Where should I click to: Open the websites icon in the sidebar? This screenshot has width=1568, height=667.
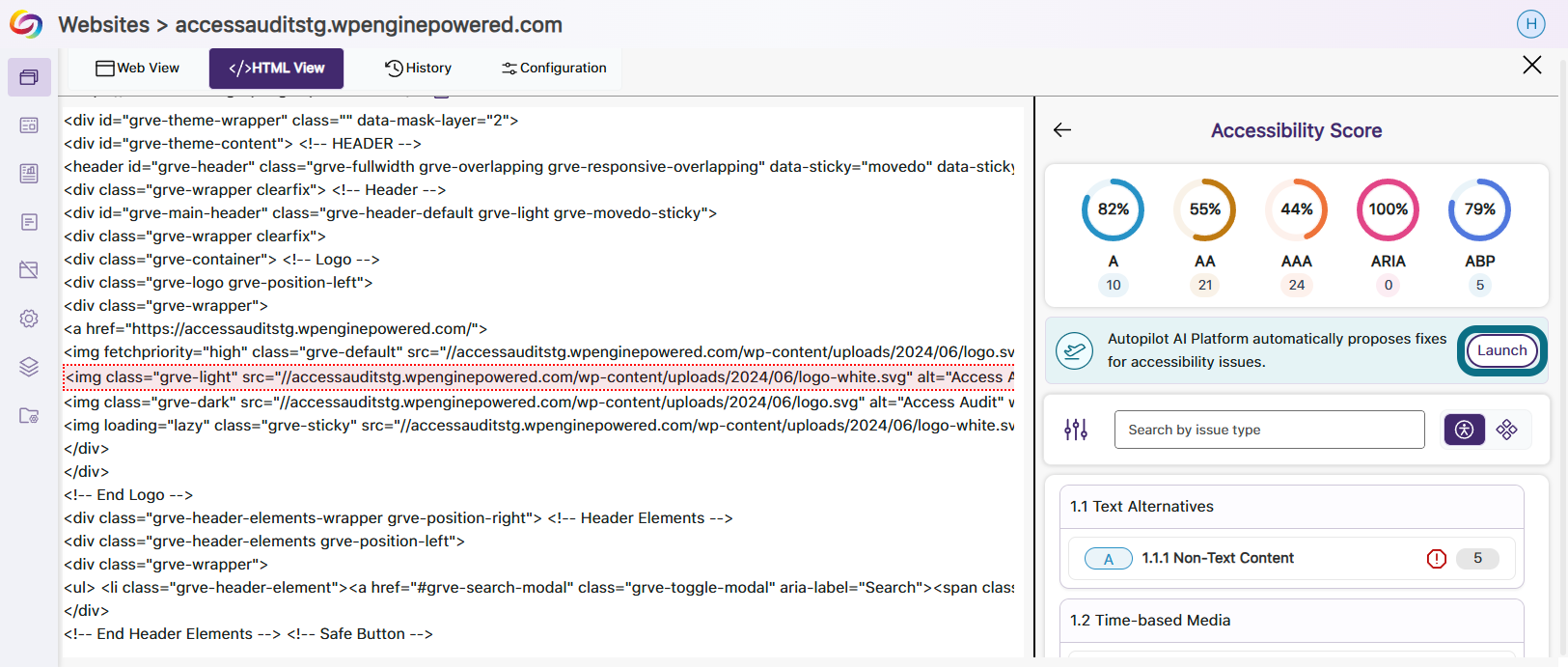coord(29,77)
